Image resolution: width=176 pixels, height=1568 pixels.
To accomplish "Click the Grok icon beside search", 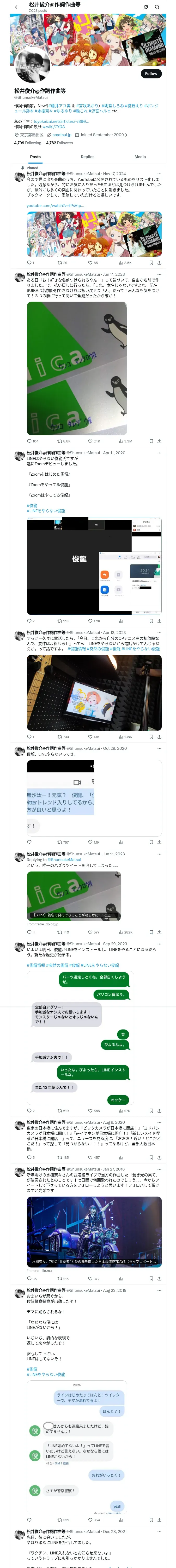I will click(146, 7).
